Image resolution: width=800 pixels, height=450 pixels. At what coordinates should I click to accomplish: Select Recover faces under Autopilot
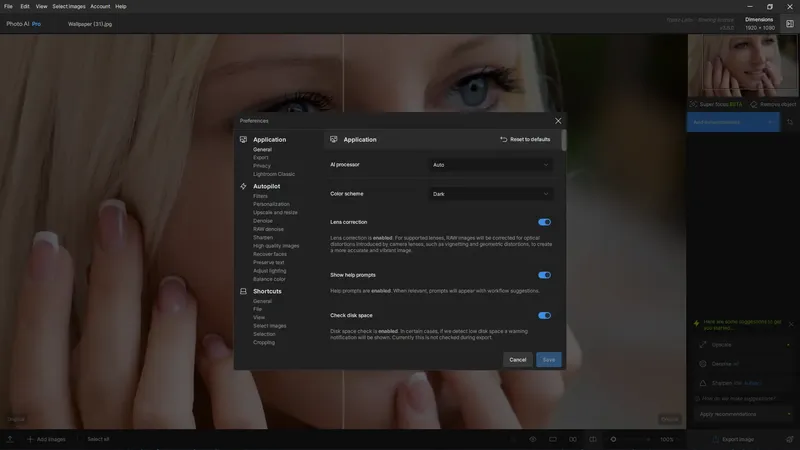click(x=270, y=254)
